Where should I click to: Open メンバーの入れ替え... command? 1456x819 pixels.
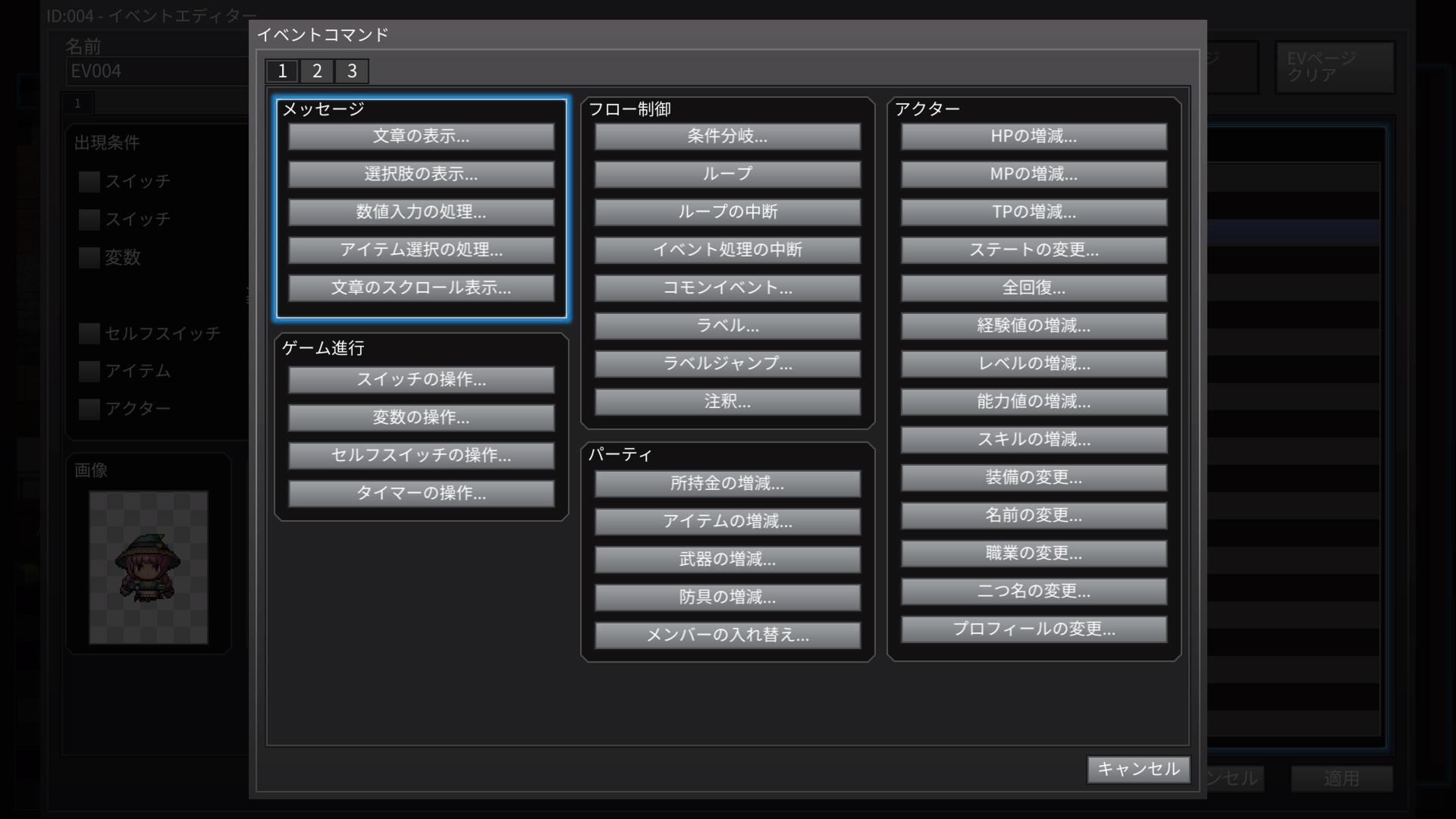(x=727, y=635)
